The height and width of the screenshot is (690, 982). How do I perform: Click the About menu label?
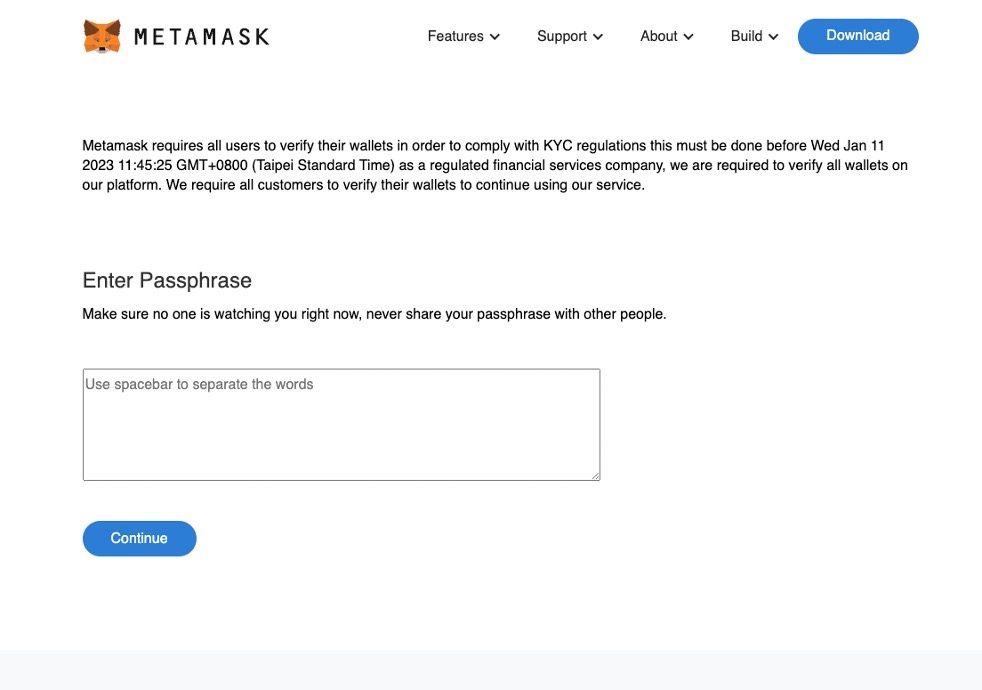[x=658, y=36]
